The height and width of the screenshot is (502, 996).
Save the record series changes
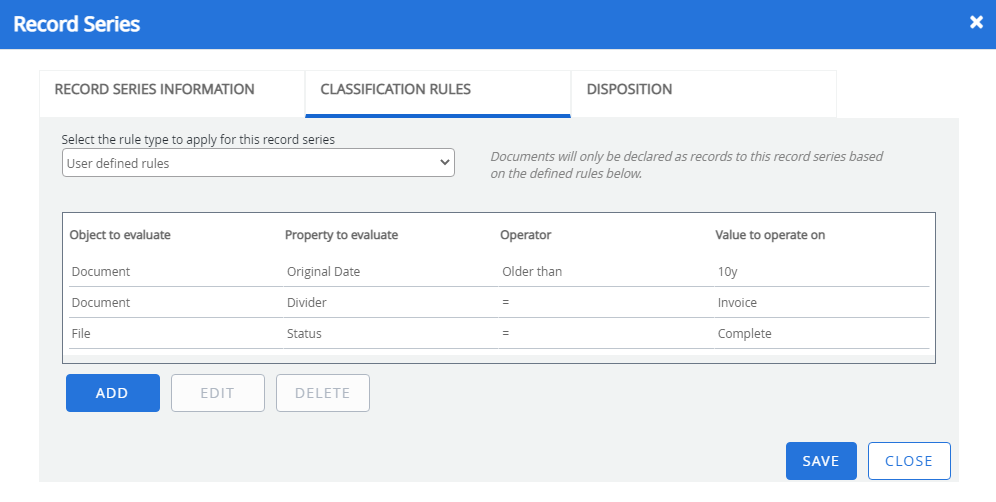820,461
